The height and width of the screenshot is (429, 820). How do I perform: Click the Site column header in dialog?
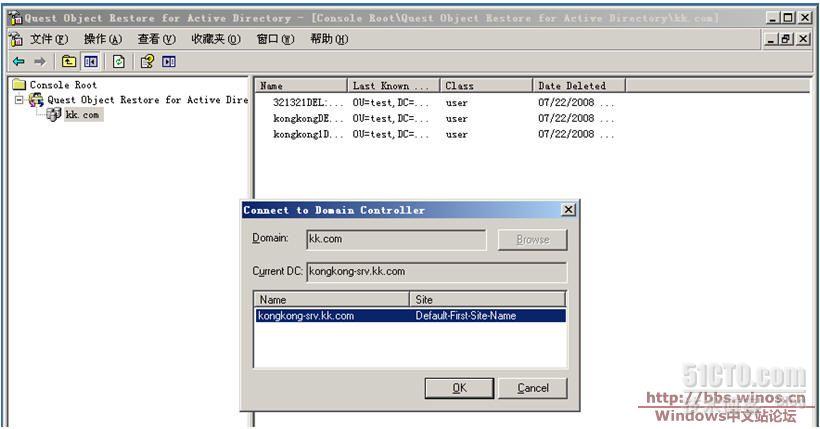487,299
